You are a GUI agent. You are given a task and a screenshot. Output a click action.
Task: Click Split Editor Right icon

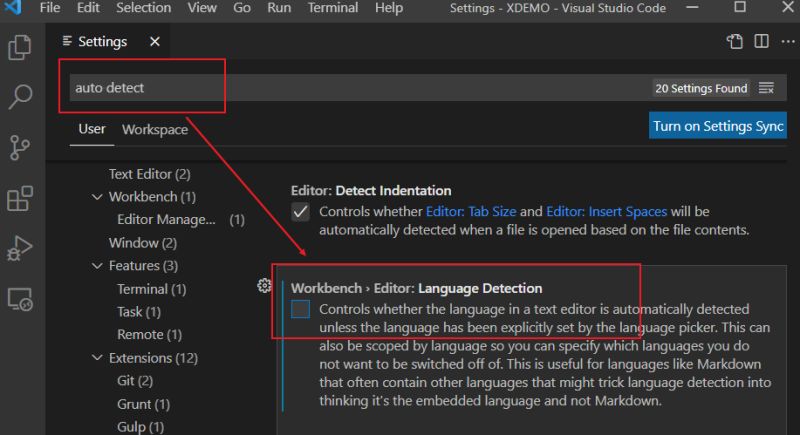coord(761,41)
